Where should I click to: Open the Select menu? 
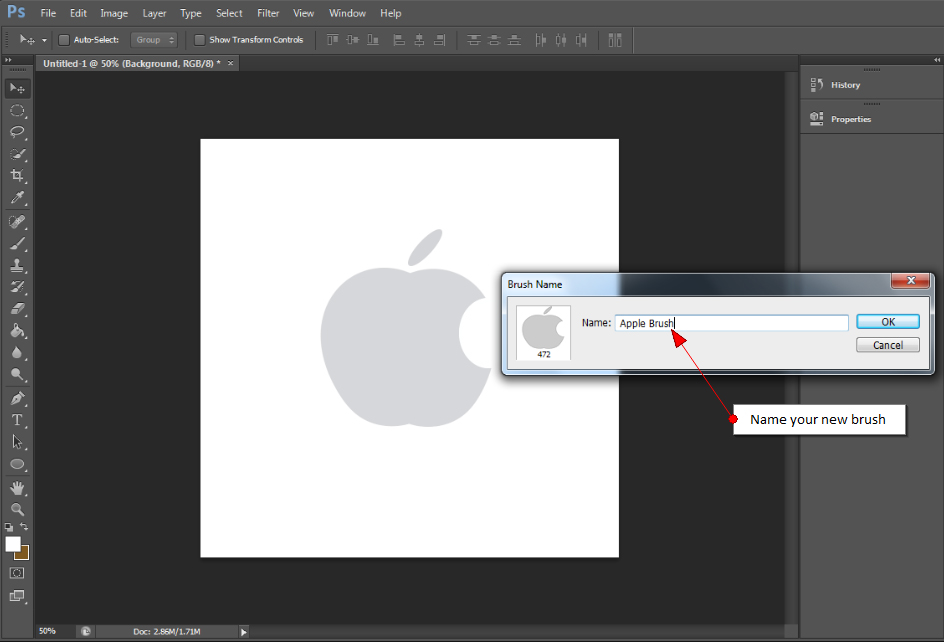(x=229, y=13)
